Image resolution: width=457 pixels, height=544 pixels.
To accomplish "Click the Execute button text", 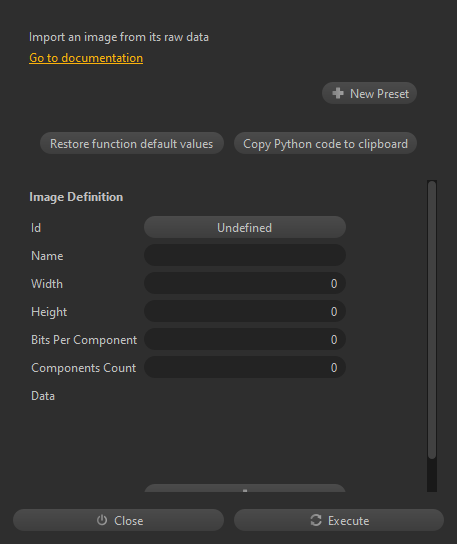I will coord(349,520).
